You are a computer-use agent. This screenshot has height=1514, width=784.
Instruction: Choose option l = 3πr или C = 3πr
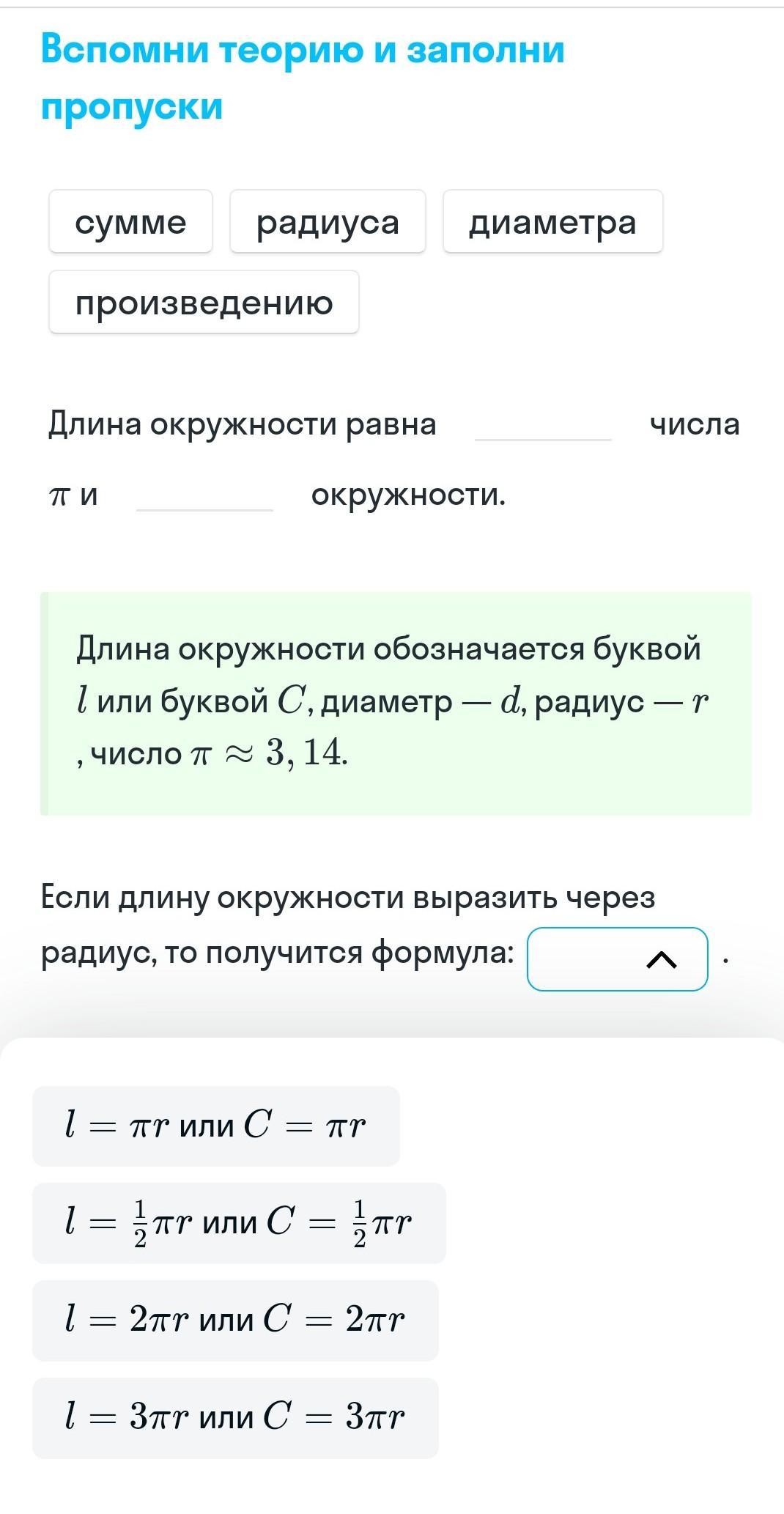[235, 1417]
